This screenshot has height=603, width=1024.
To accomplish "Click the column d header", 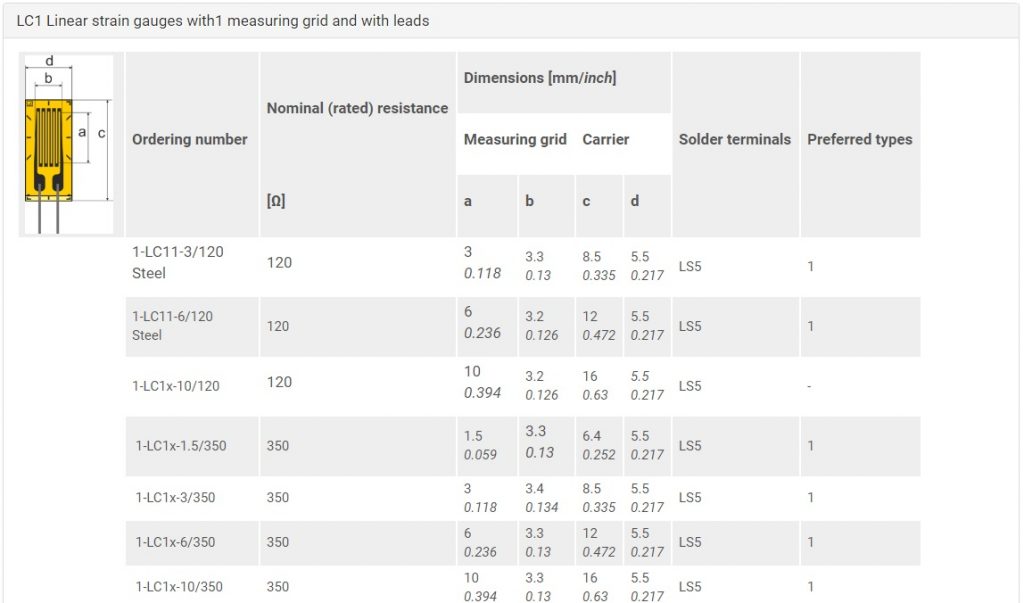I will tap(635, 201).
